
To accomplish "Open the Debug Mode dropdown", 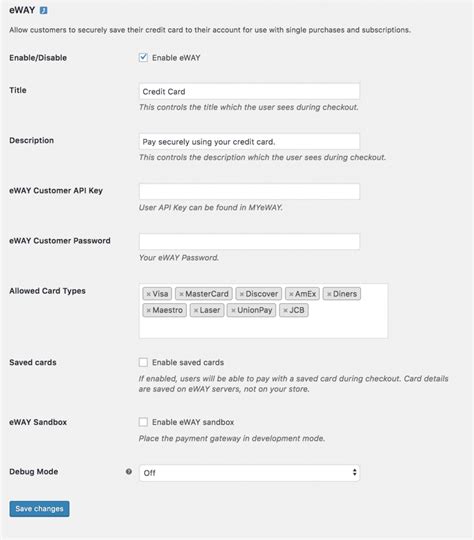I will tap(249, 473).
